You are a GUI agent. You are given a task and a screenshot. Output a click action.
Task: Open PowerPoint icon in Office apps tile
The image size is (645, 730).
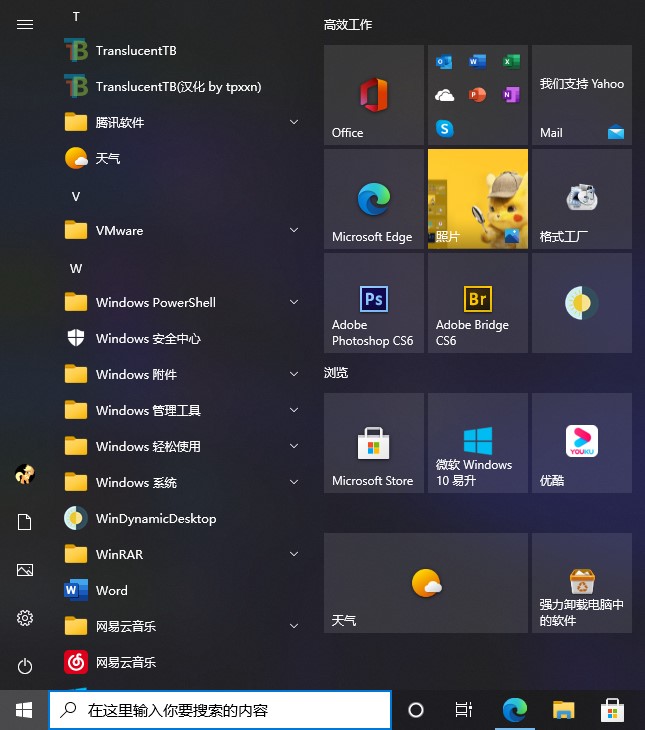coord(477,95)
